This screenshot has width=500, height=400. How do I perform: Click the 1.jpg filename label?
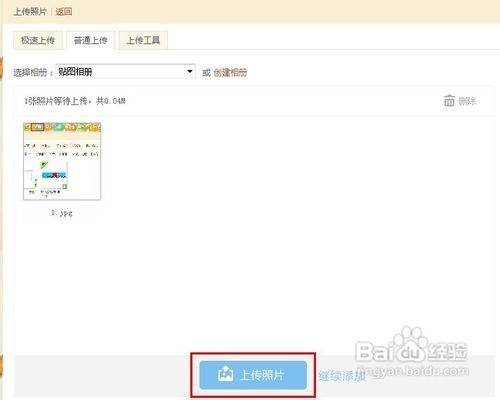point(62,212)
